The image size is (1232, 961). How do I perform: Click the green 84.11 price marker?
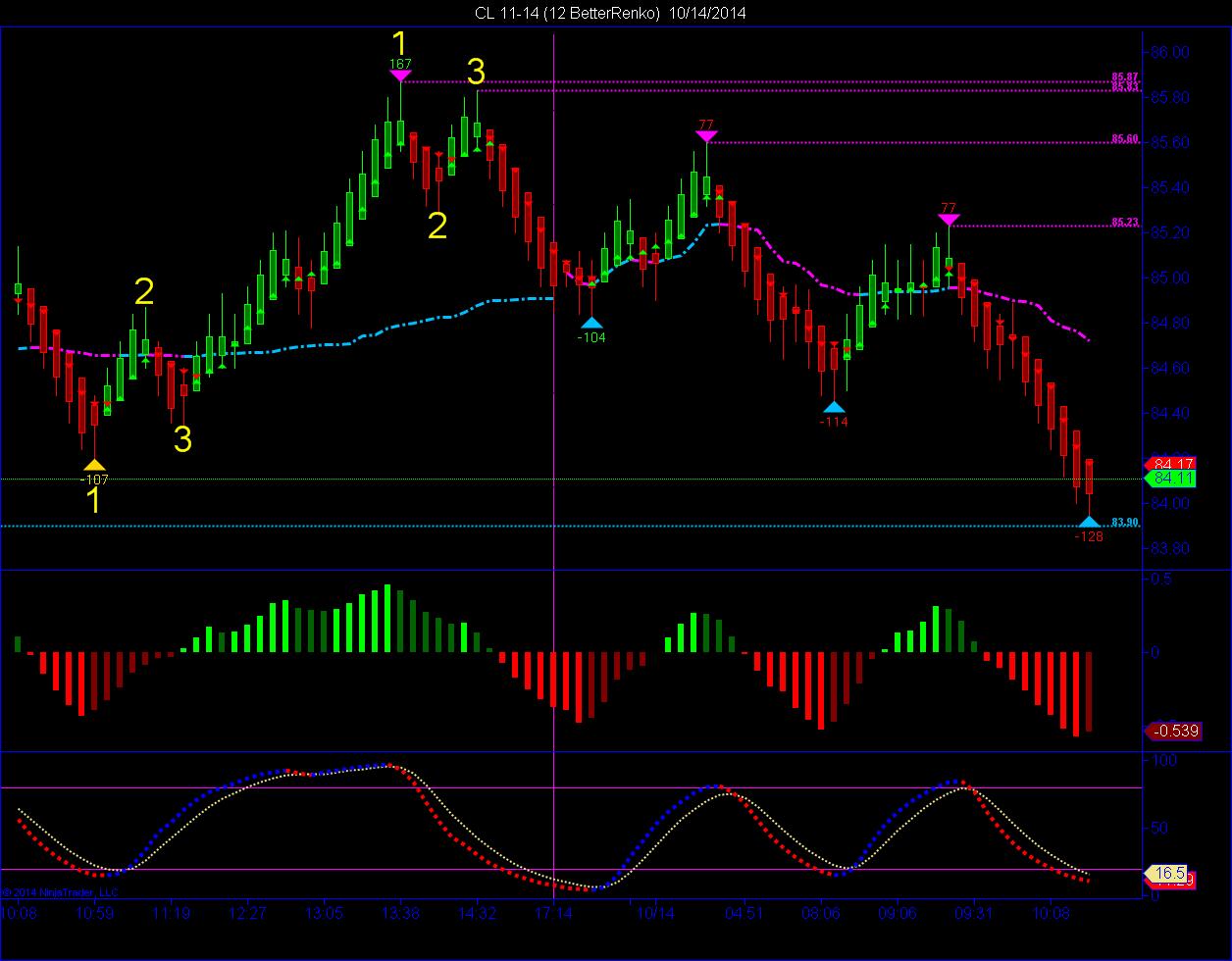pos(1170,479)
